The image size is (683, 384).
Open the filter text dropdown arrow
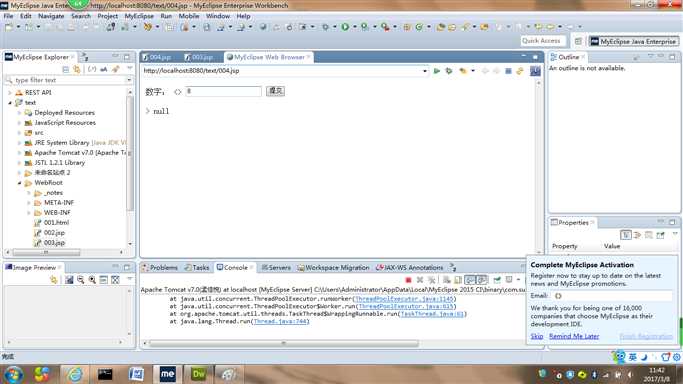point(129,80)
